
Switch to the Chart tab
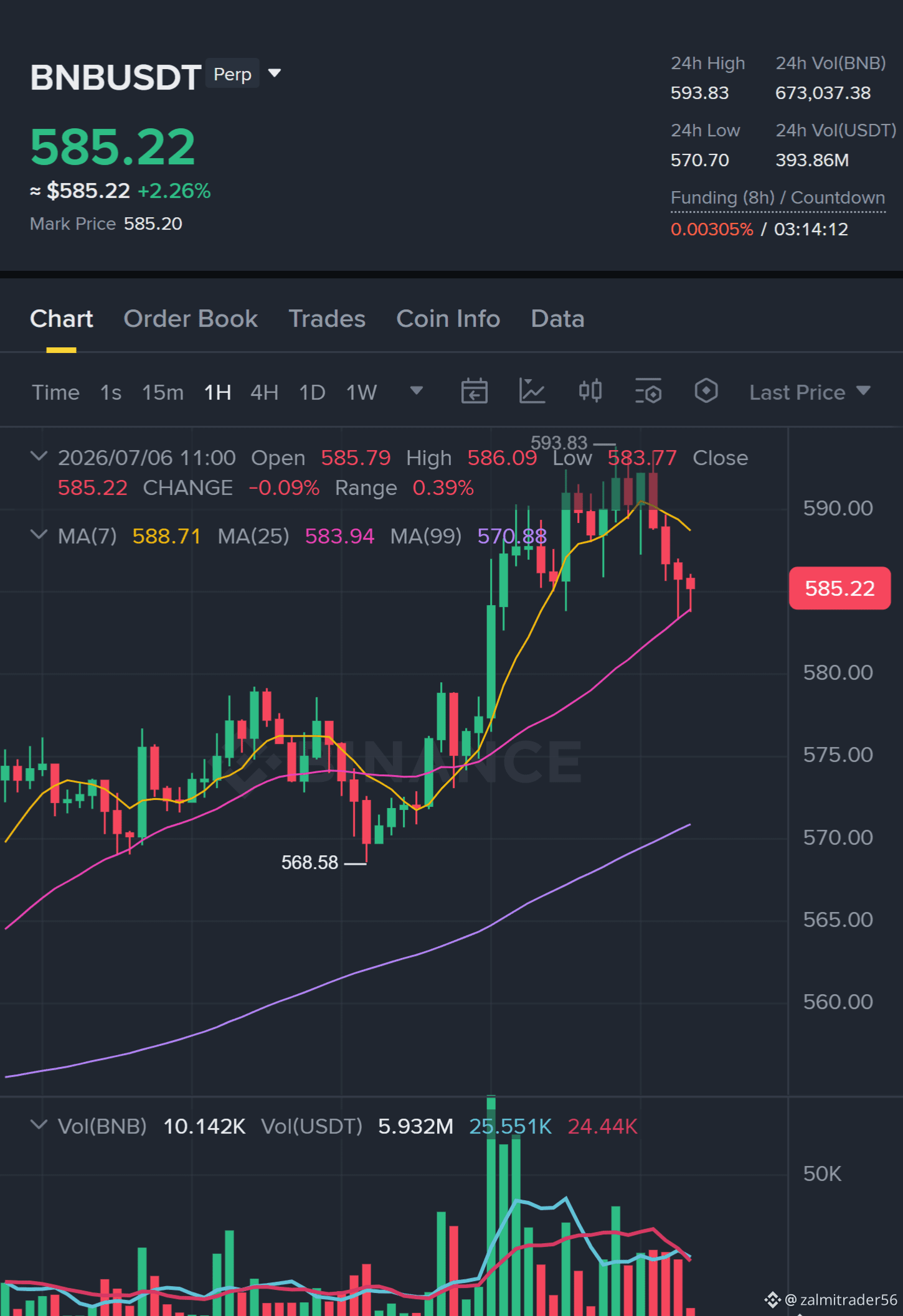click(x=62, y=319)
